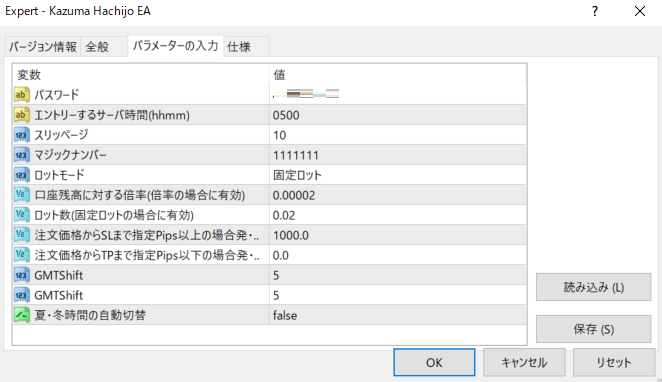
Task: Confirm settings with the OK button
Action: coord(434,362)
